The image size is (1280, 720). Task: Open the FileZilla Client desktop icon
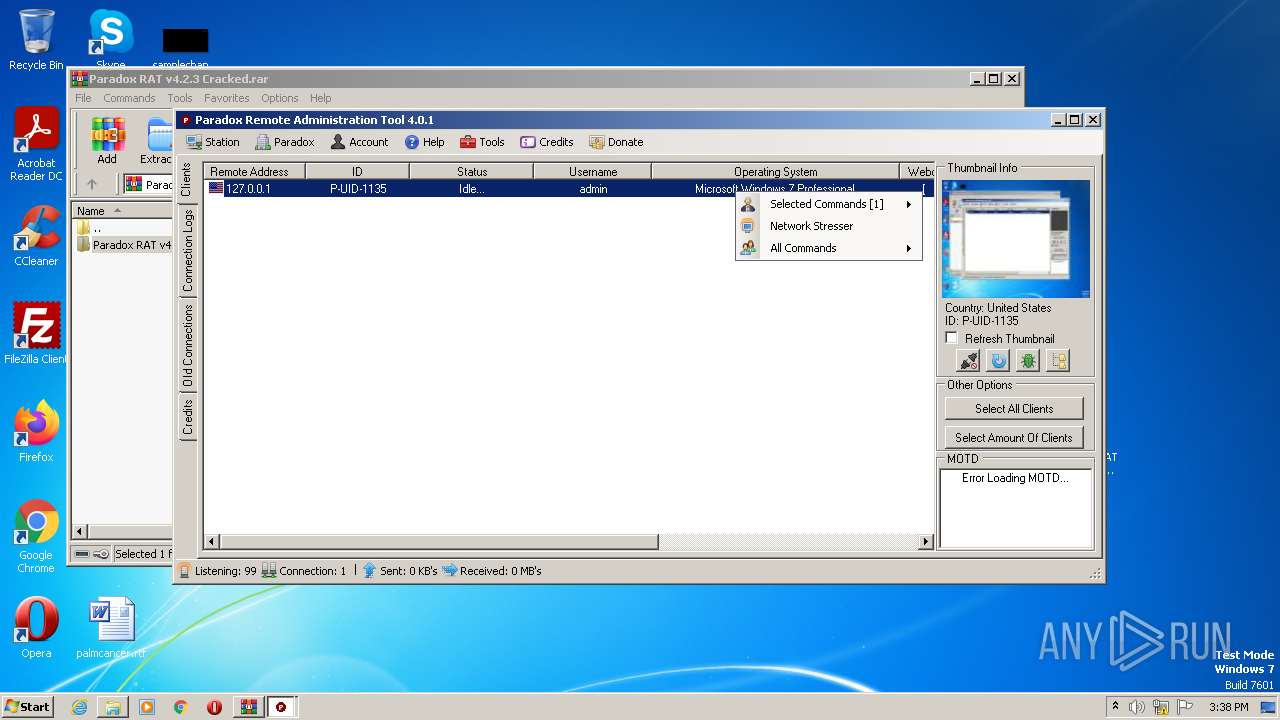(36, 334)
